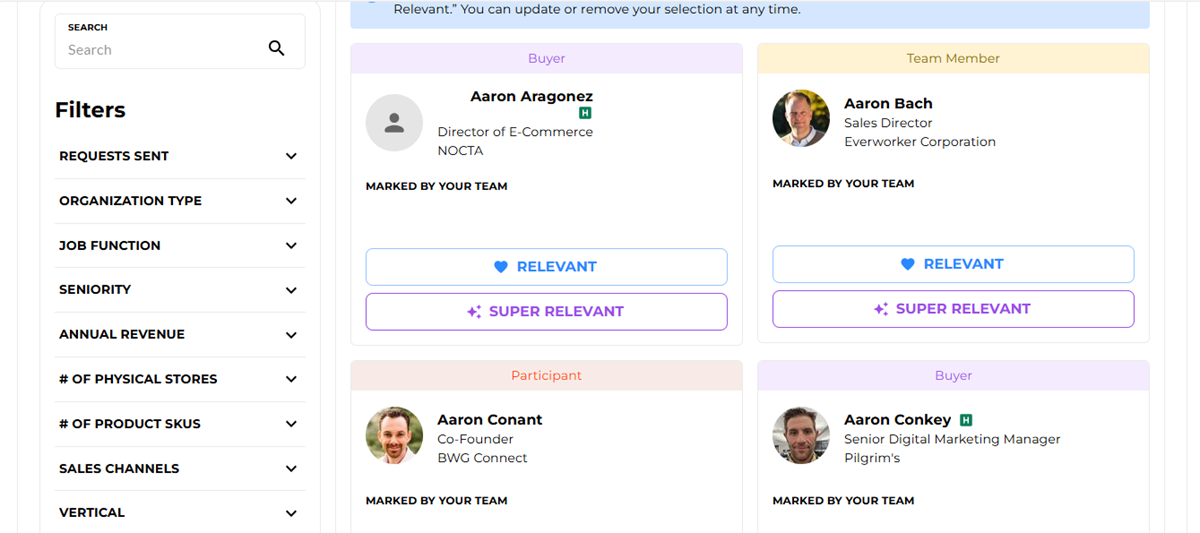
Task: Click the green badge beside Aaron Aragonez
Action: pyautogui.click(x=585, y=114)
